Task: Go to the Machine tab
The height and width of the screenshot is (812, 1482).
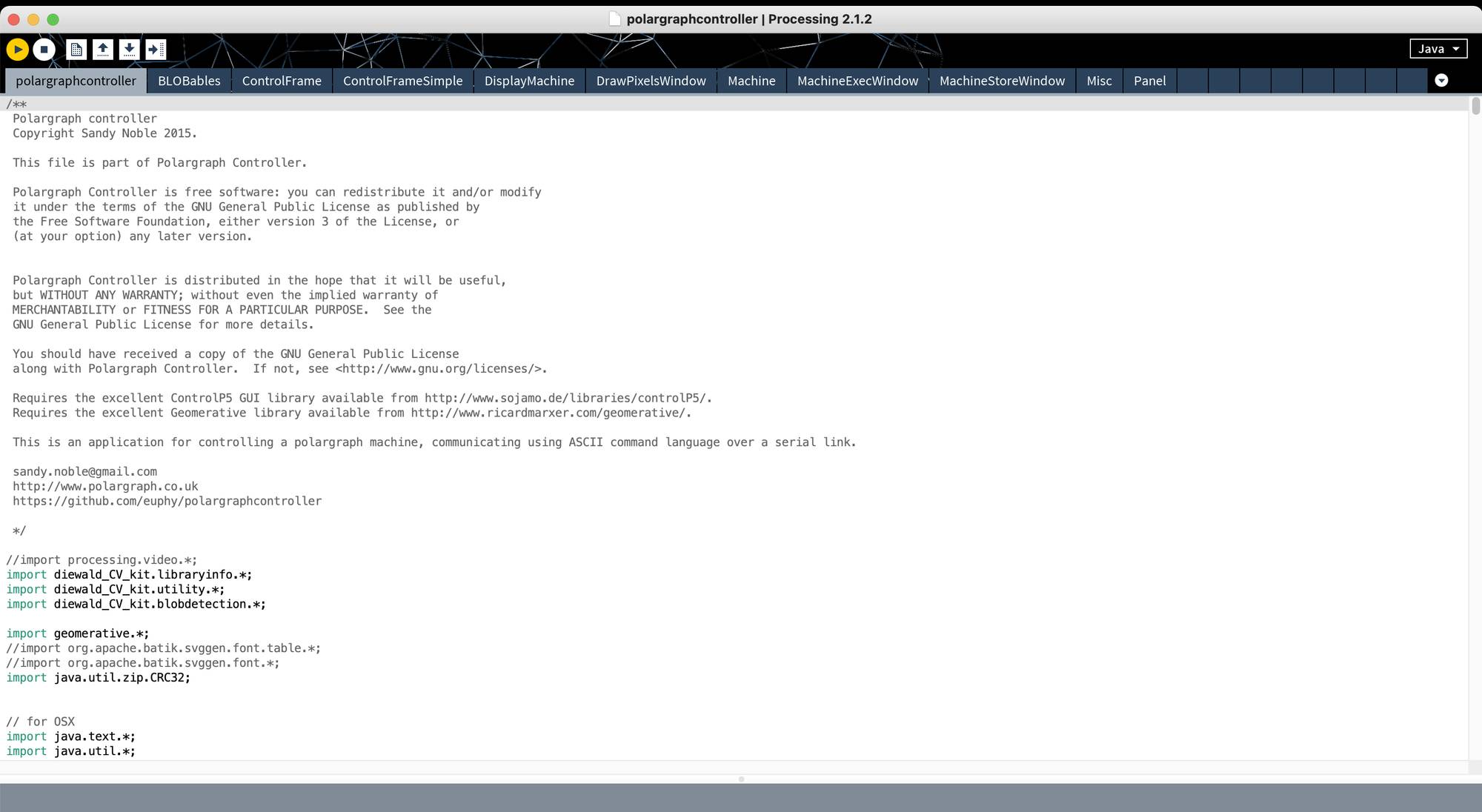Action: 751,81
